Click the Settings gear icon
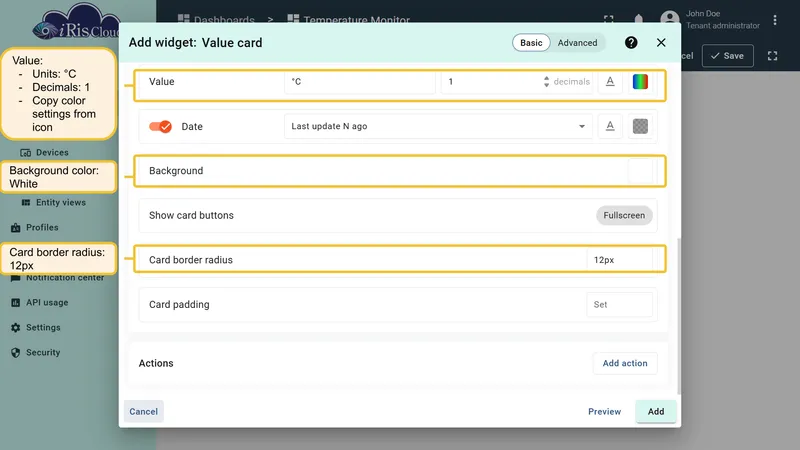 16,328
